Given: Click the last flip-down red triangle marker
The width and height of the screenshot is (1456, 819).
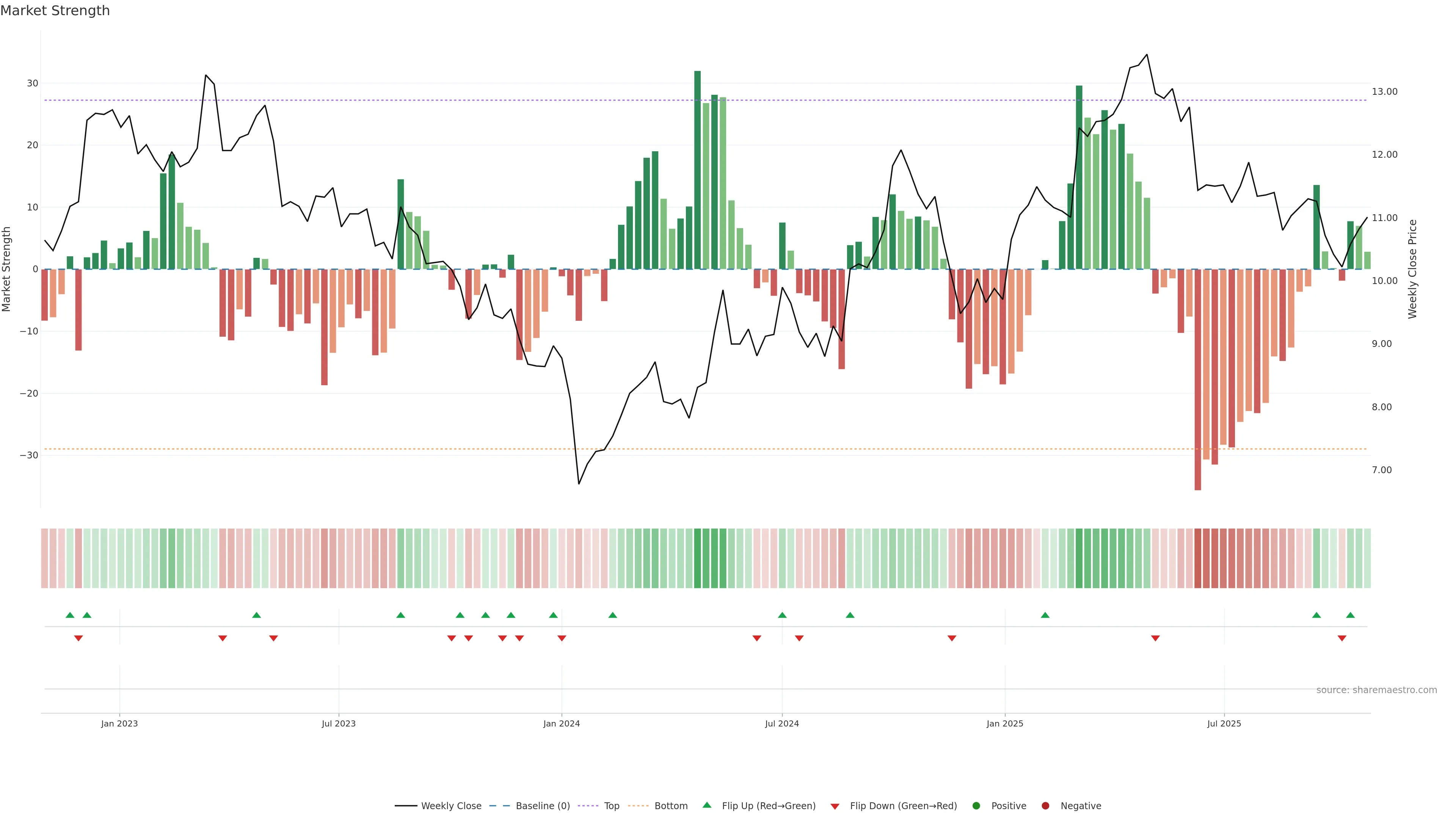Looking at the screenshot, I should coord(1342,638).
